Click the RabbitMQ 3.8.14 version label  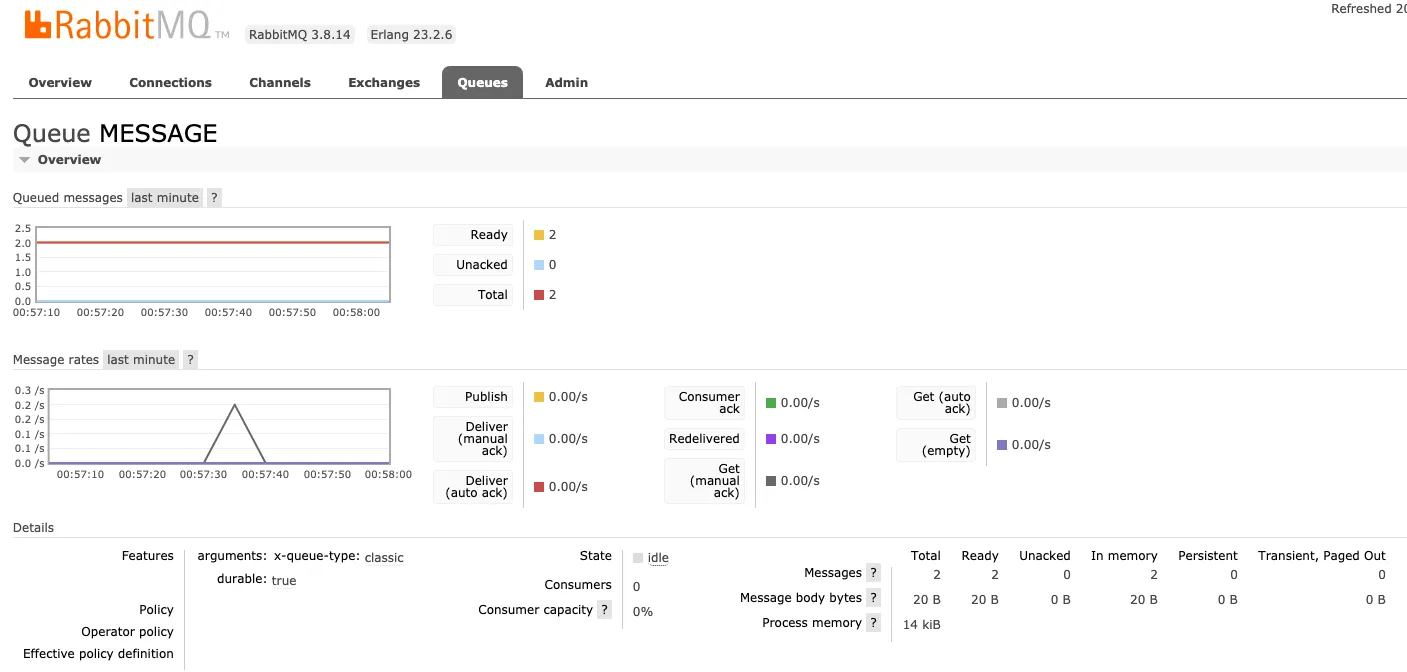point(300,35)
